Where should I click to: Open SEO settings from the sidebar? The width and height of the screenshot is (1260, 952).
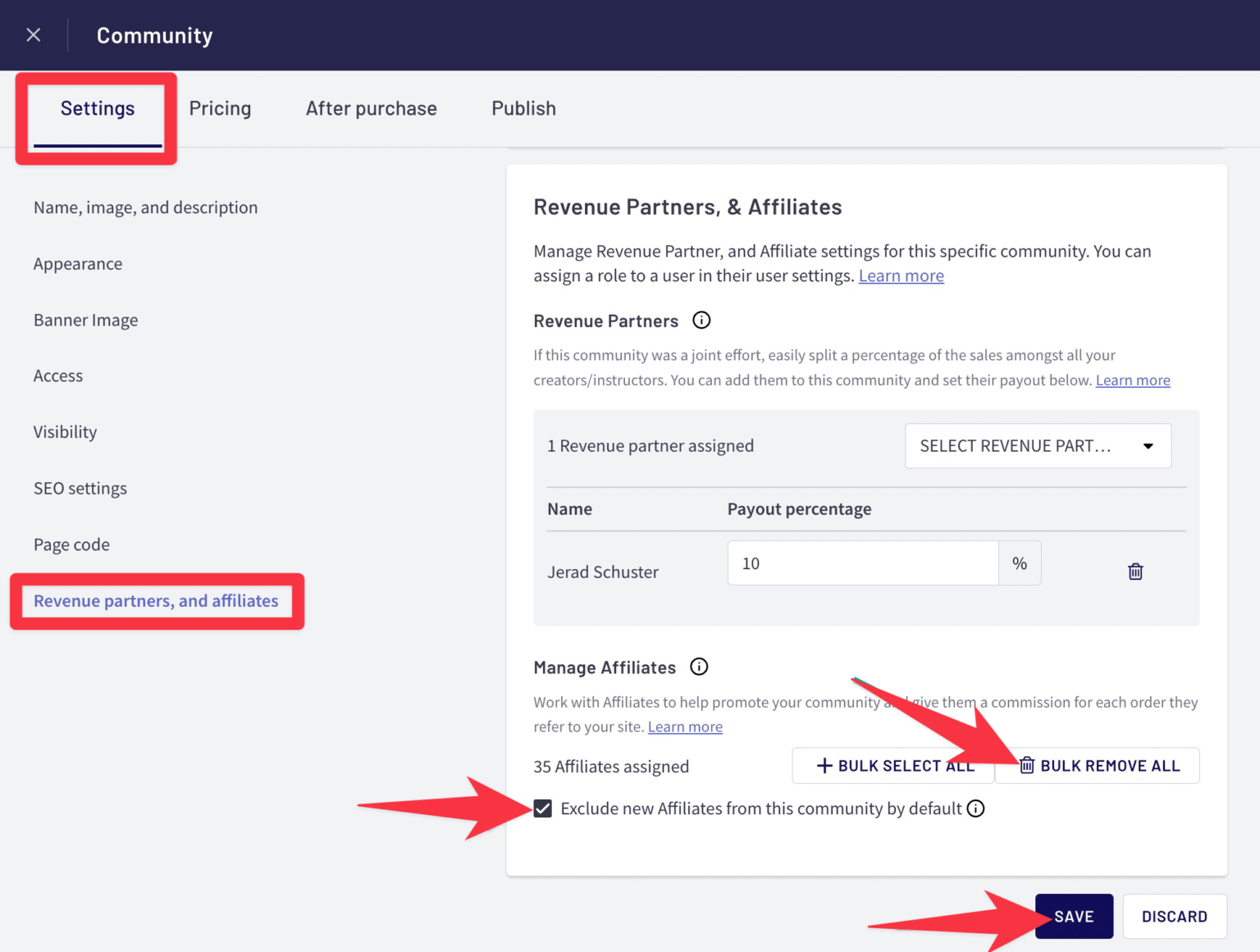[x=80, y=488]
